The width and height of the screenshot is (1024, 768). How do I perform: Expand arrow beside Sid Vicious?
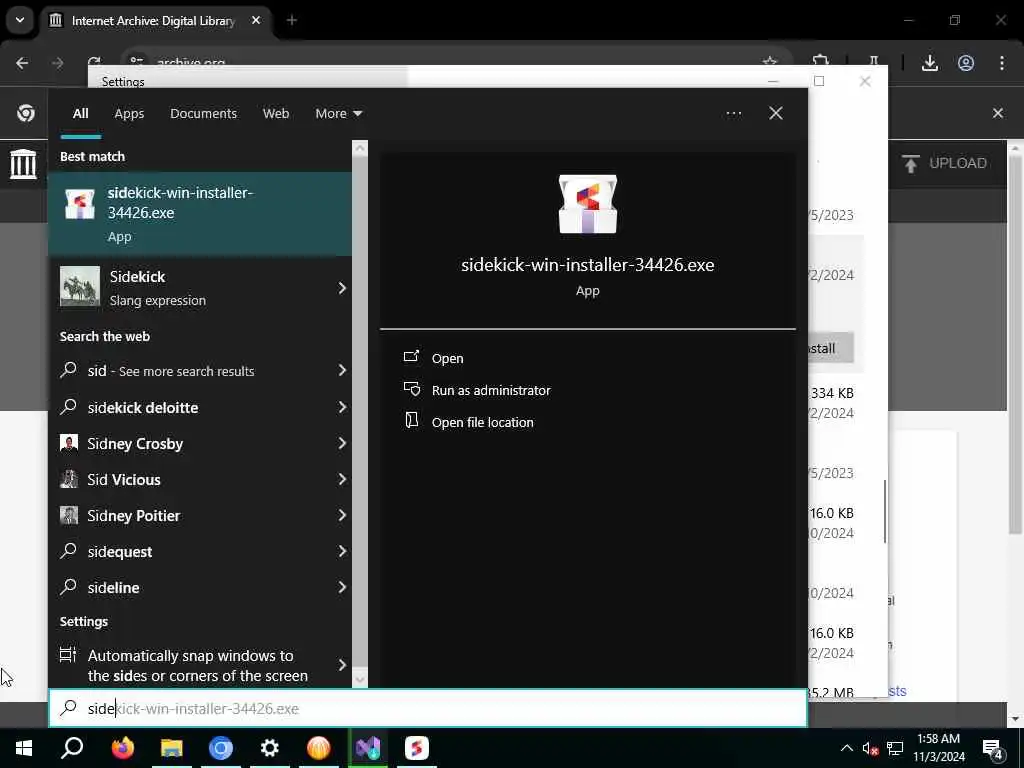[x=342, y=479]
